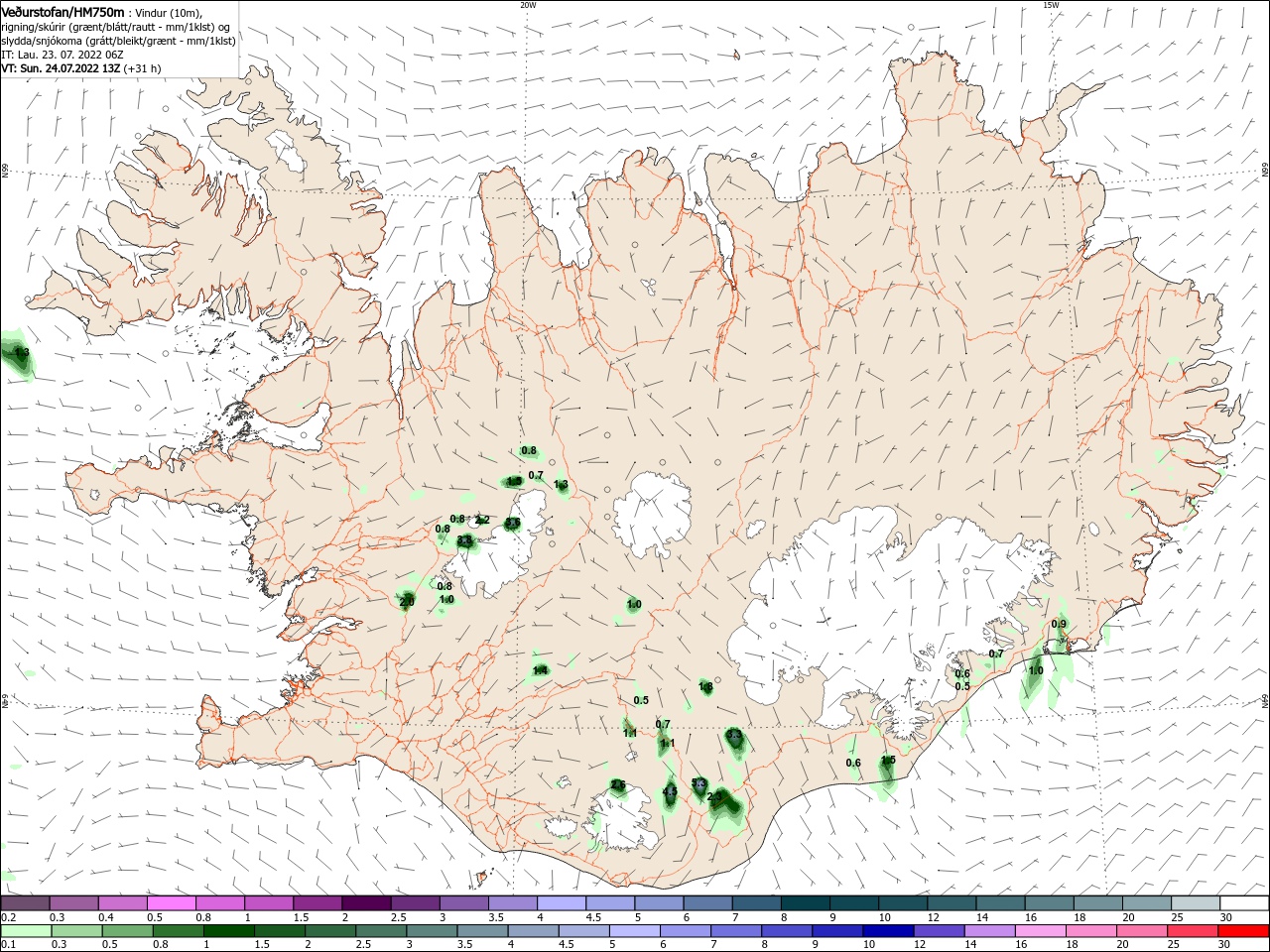Click the 2.2 precipitation value
This screenshot has width=1270, height=952.
pos(482,520)
